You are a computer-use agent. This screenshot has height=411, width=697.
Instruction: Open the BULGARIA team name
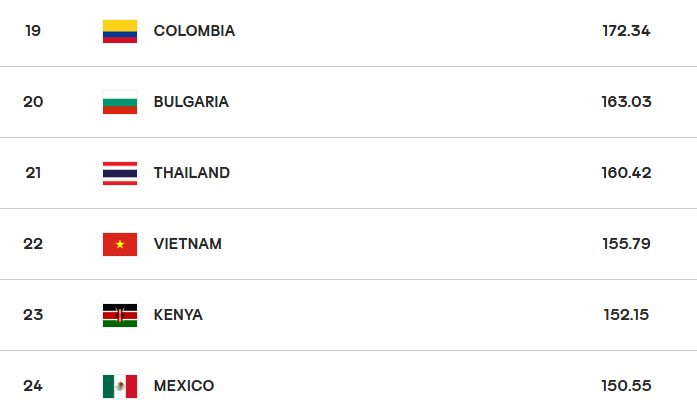(191, 102)
